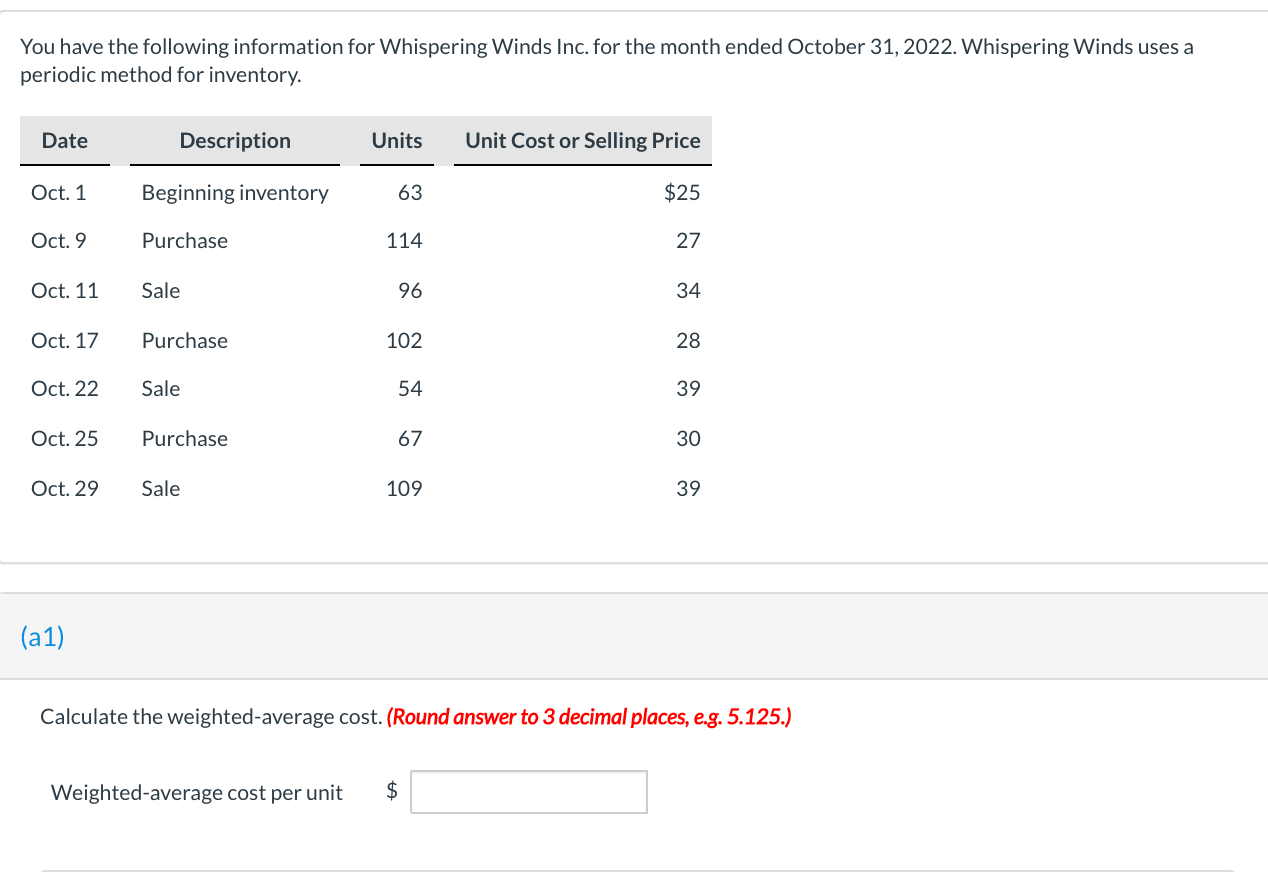Click the Date column header
The image size is (1268, 872).
pos(65,140)
